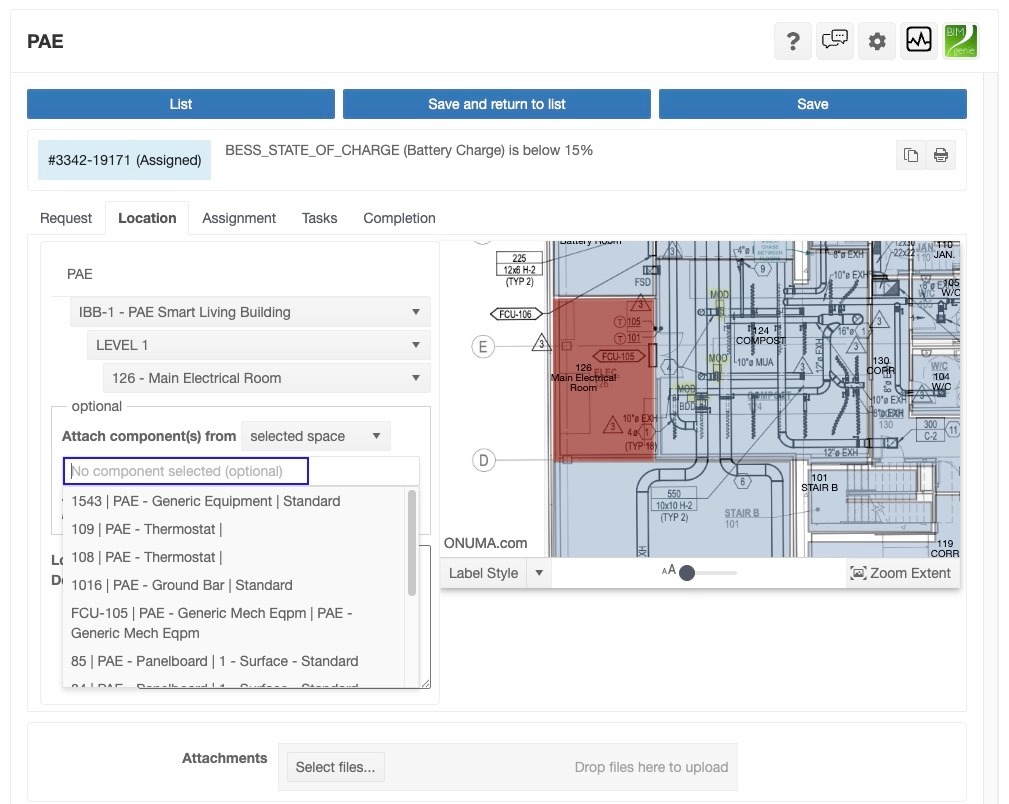This screenshot has height=804, width=1009.
Task: Click the Select files button
Action: (335, 767)
